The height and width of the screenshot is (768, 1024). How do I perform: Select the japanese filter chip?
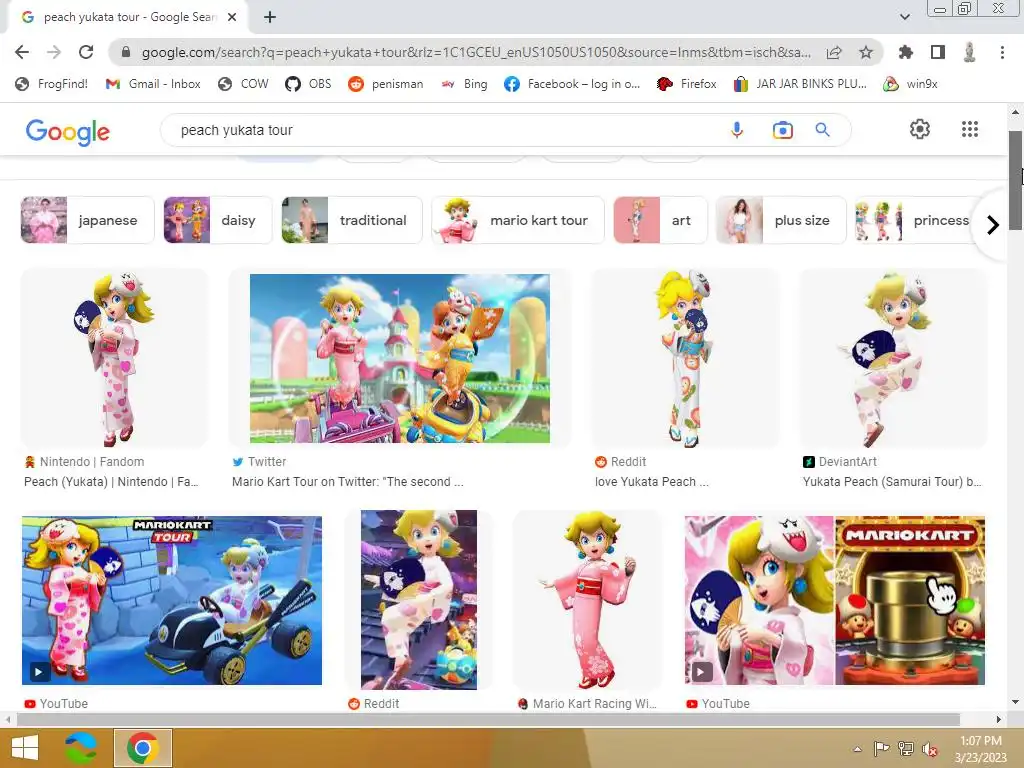pos(88,220)
